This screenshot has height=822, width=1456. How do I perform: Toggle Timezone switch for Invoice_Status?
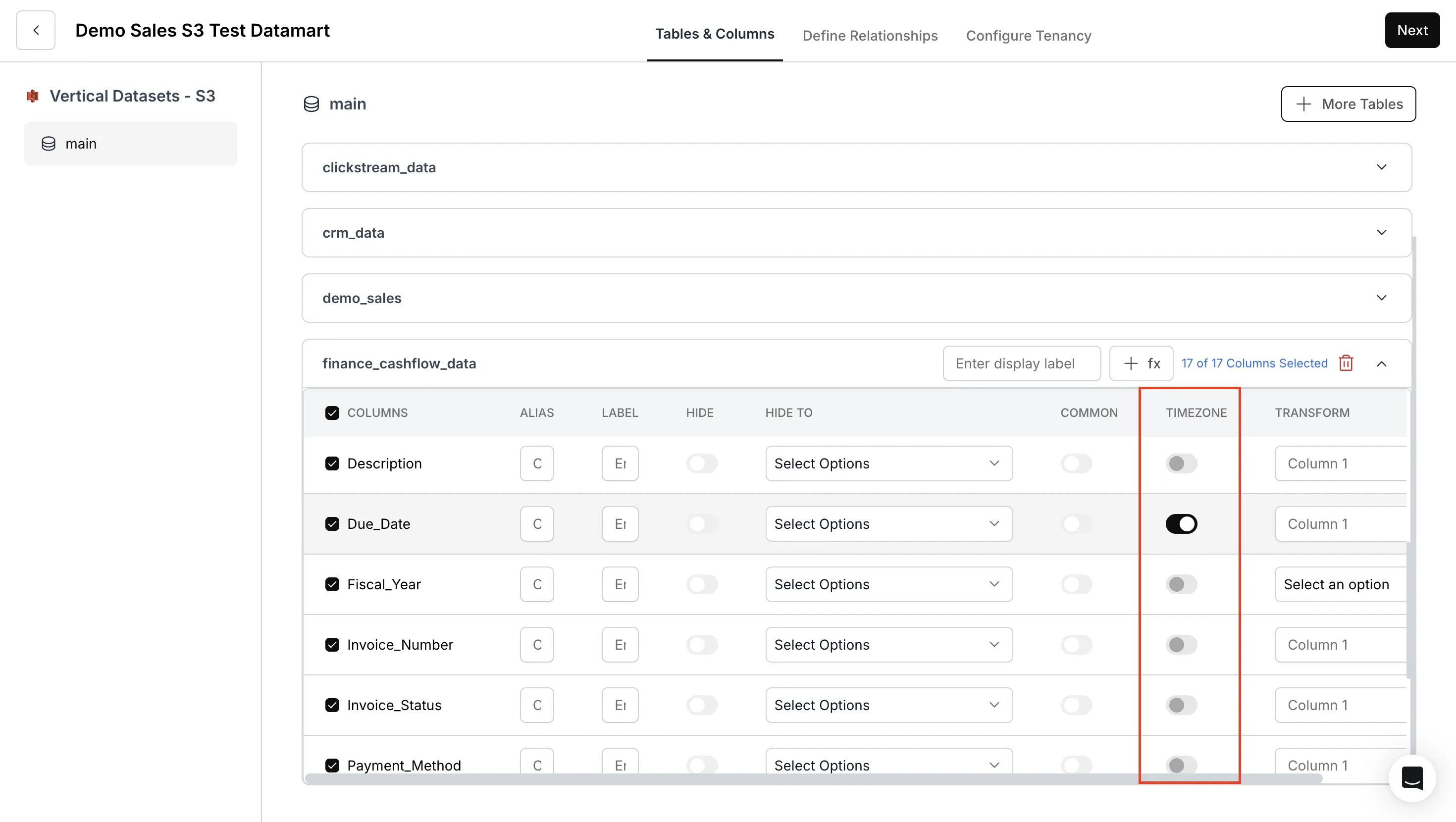tap(1181, 705)
